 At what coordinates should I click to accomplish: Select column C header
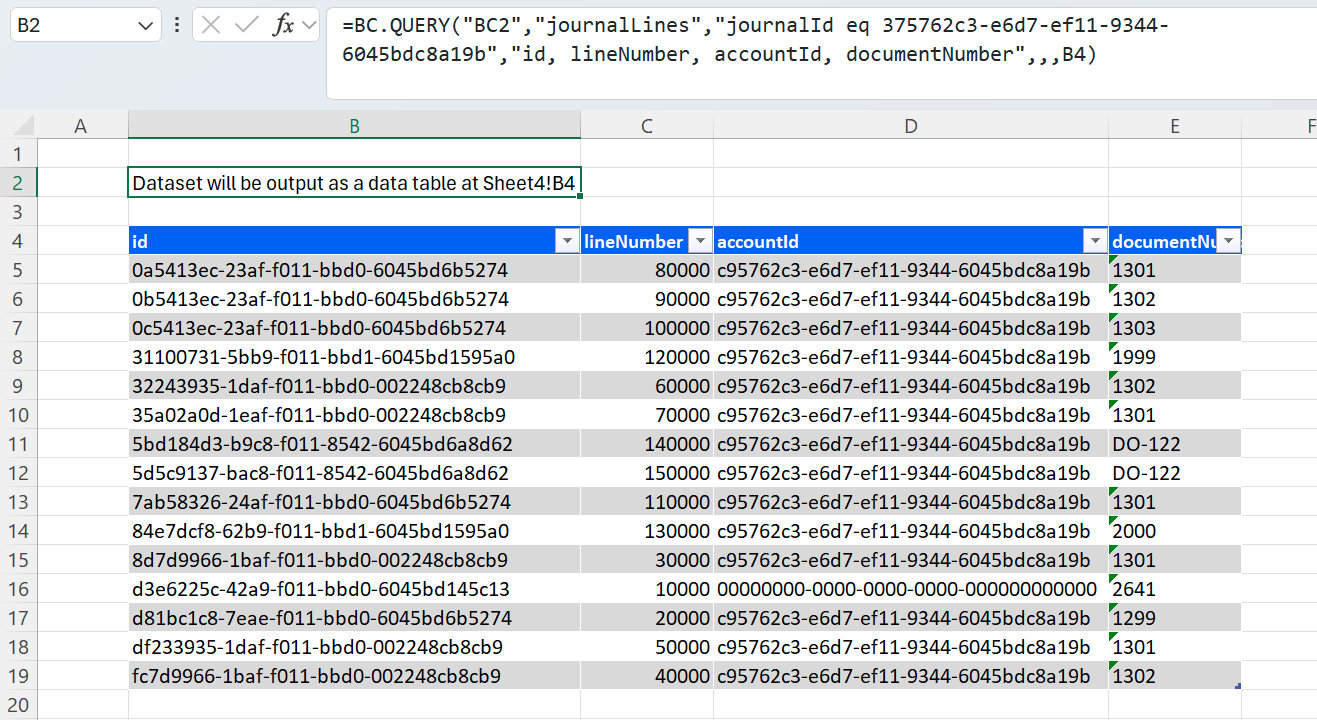647,126
